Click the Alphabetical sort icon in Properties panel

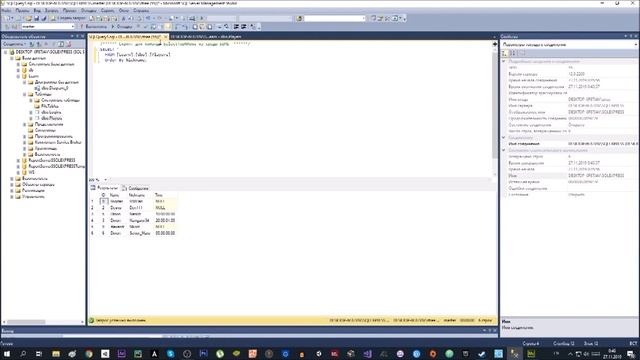tap(513, 53)
